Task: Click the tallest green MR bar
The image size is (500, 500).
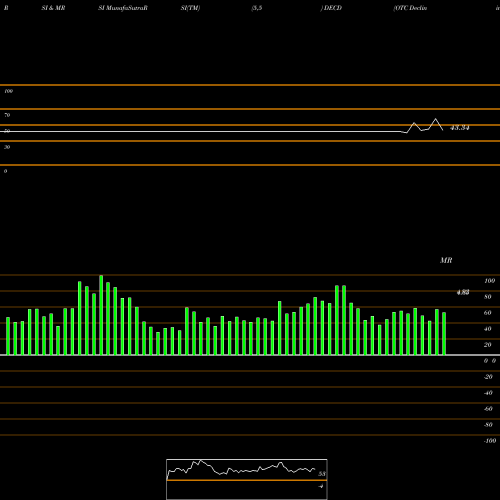Action: 101,315
